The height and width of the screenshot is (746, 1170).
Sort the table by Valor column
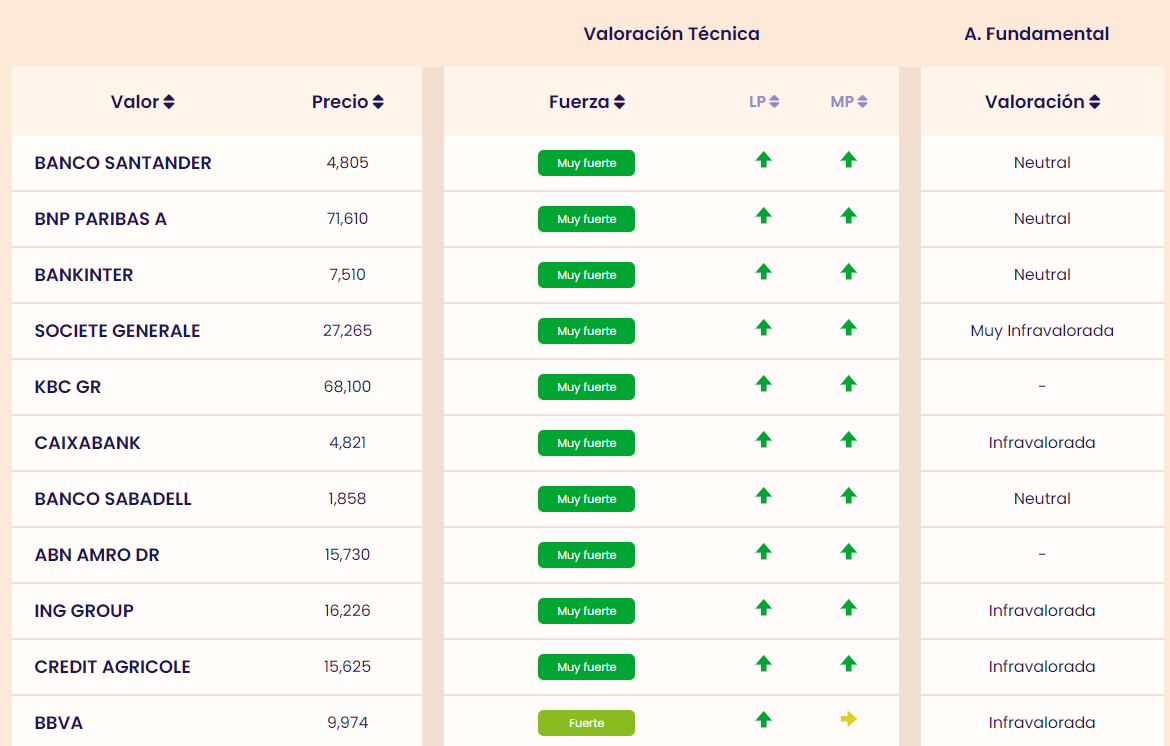[x=143, y=102]
